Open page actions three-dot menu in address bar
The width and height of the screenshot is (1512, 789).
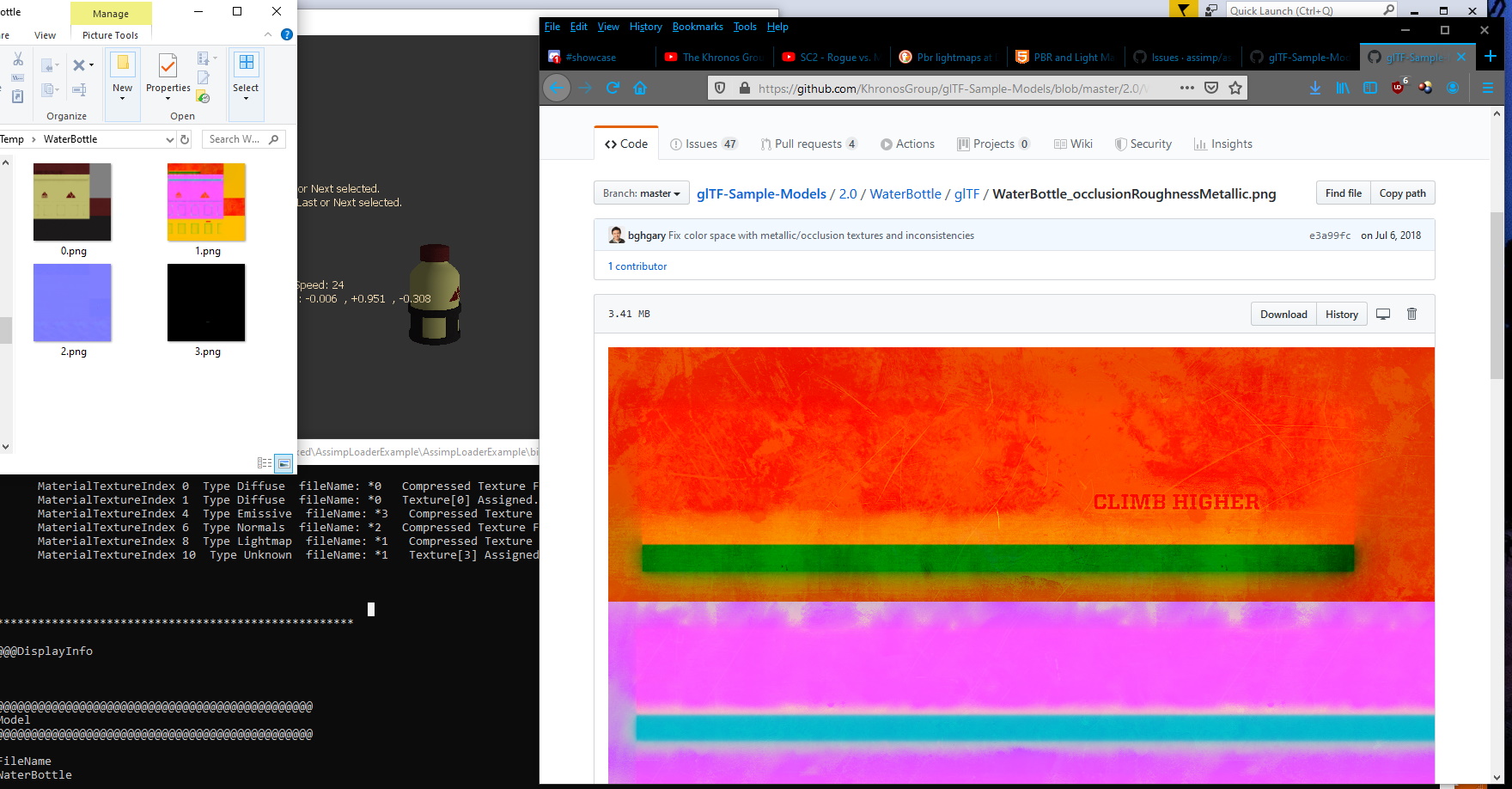1186,88
